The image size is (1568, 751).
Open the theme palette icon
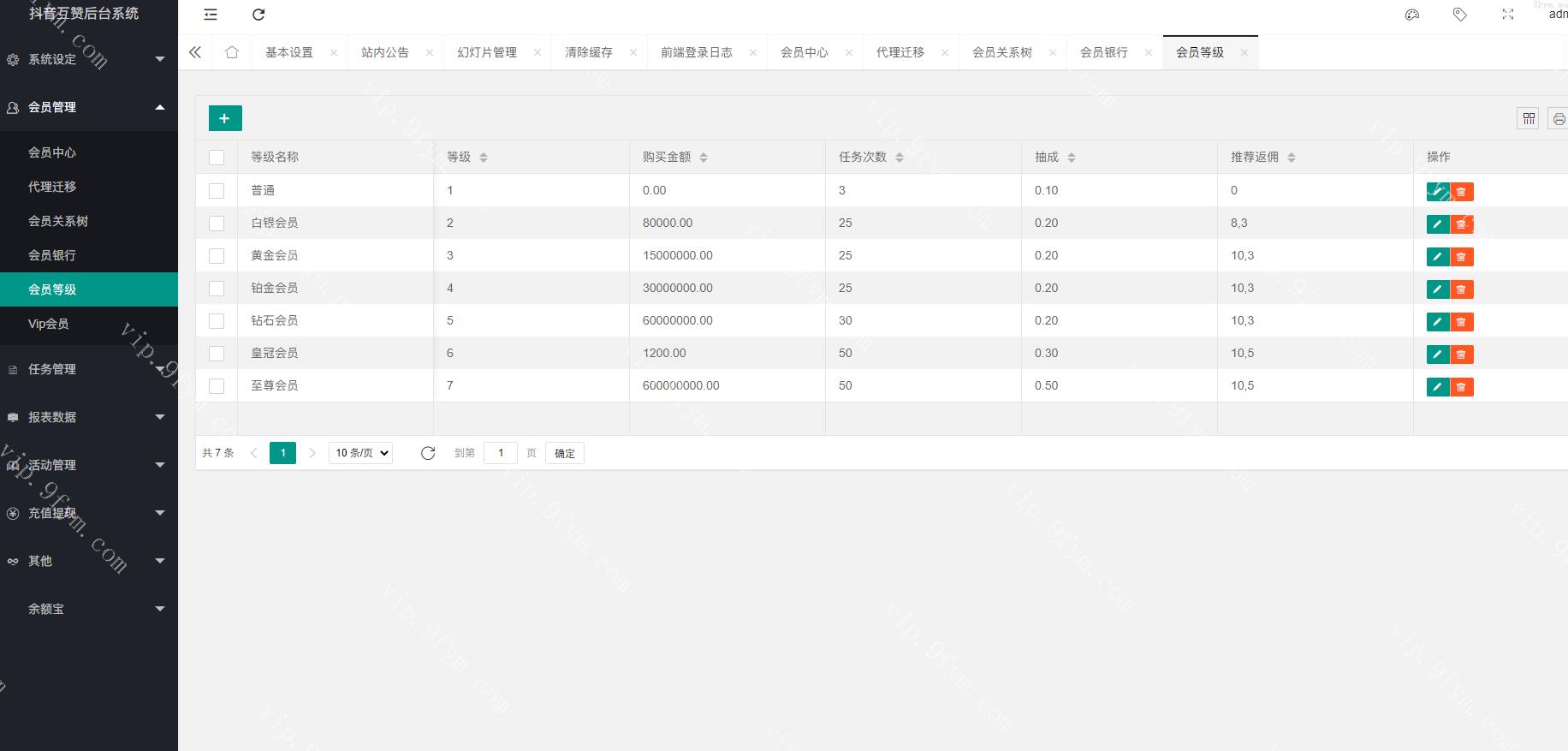pyautogui.click(x=1412, y=15)
